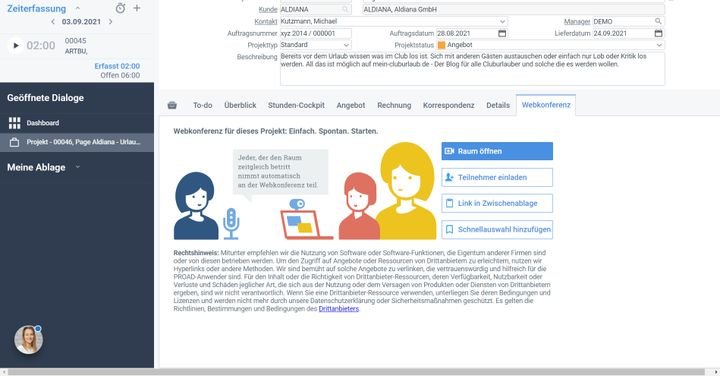
Task: Follow the Manager label link
Action: pyautogui.click(x=577, y=21)
